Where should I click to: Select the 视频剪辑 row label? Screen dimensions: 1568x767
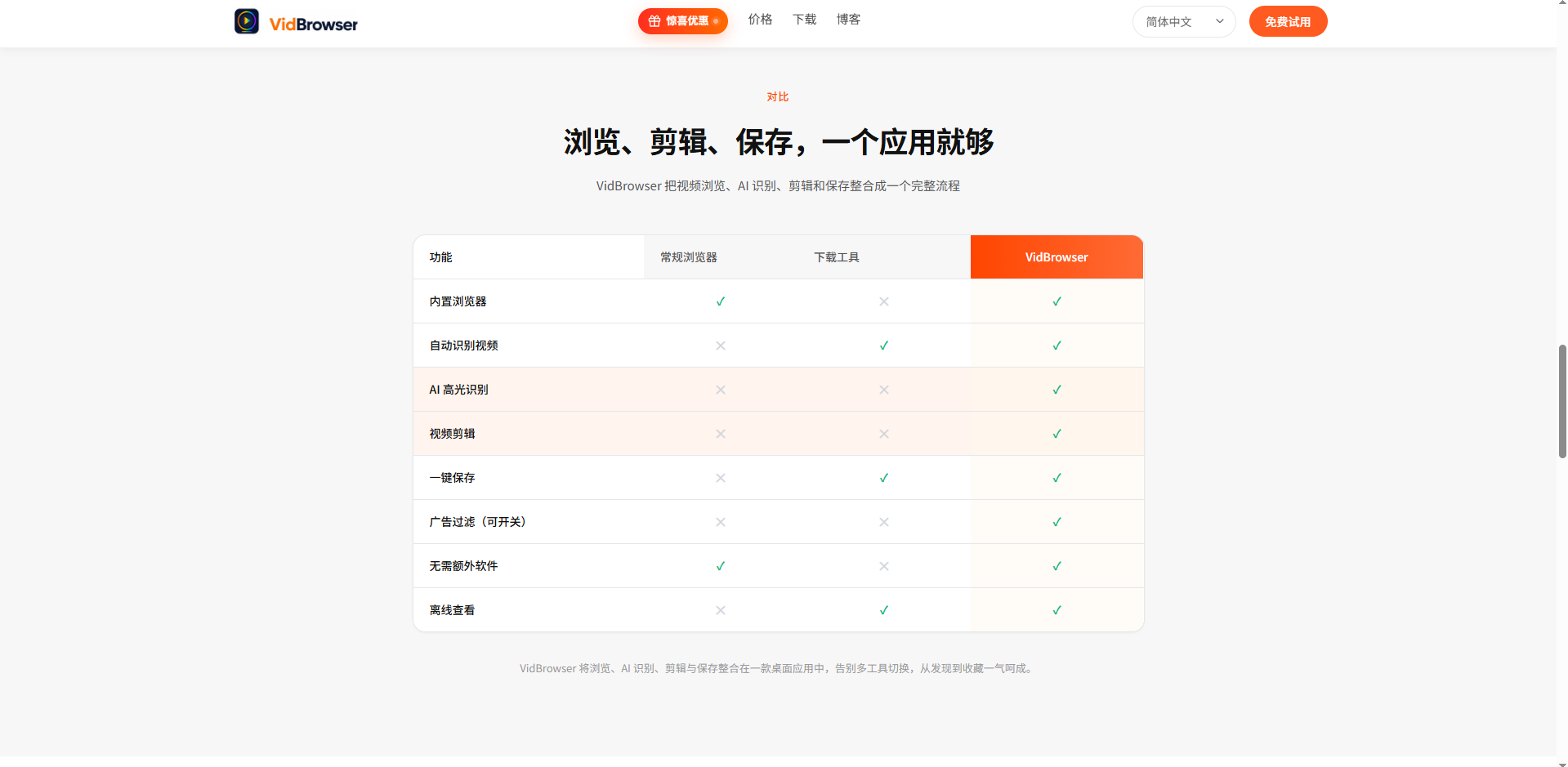tap(452, 434)
